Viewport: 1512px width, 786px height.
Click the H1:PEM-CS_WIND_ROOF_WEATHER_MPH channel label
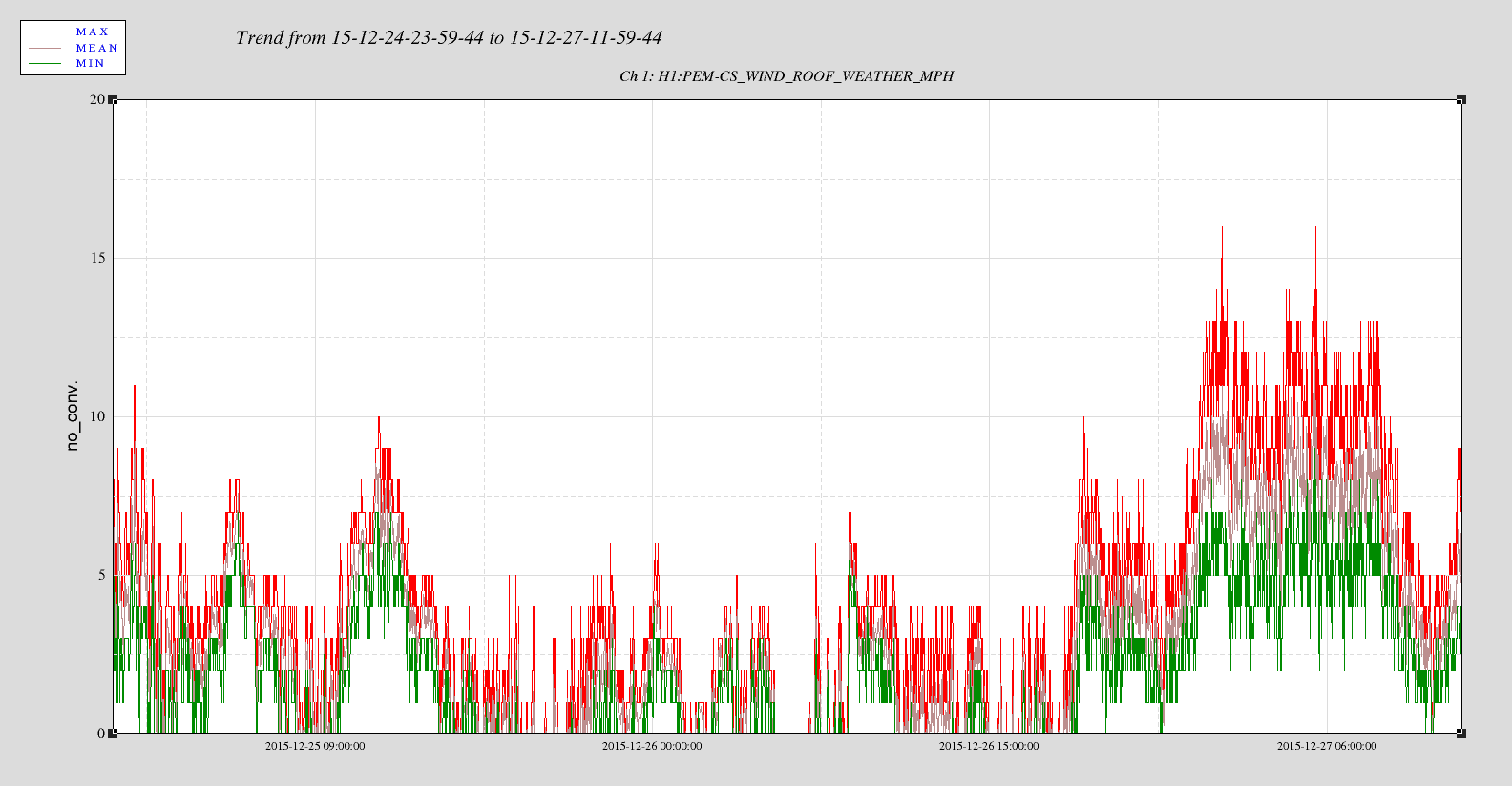click(x=787, y=76)
